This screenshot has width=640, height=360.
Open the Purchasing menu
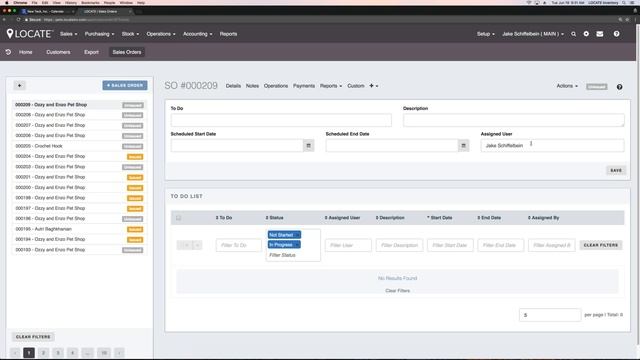99,34
